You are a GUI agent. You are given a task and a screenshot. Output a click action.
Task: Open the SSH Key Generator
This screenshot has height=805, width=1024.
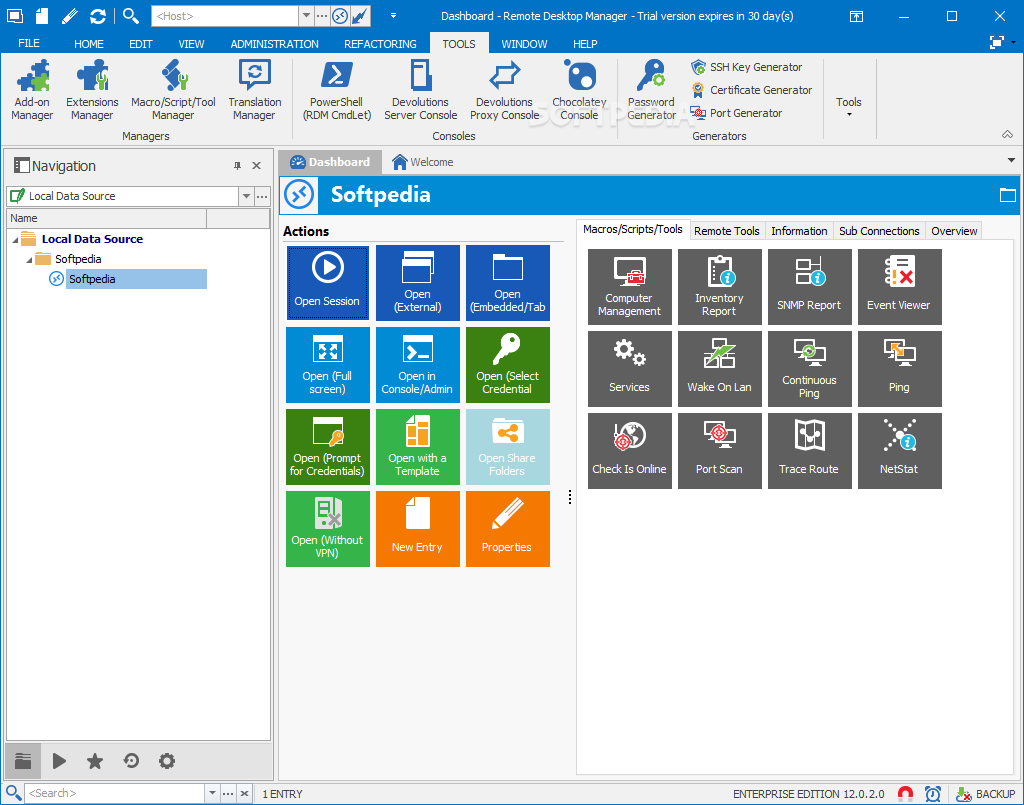click(746, 67)
